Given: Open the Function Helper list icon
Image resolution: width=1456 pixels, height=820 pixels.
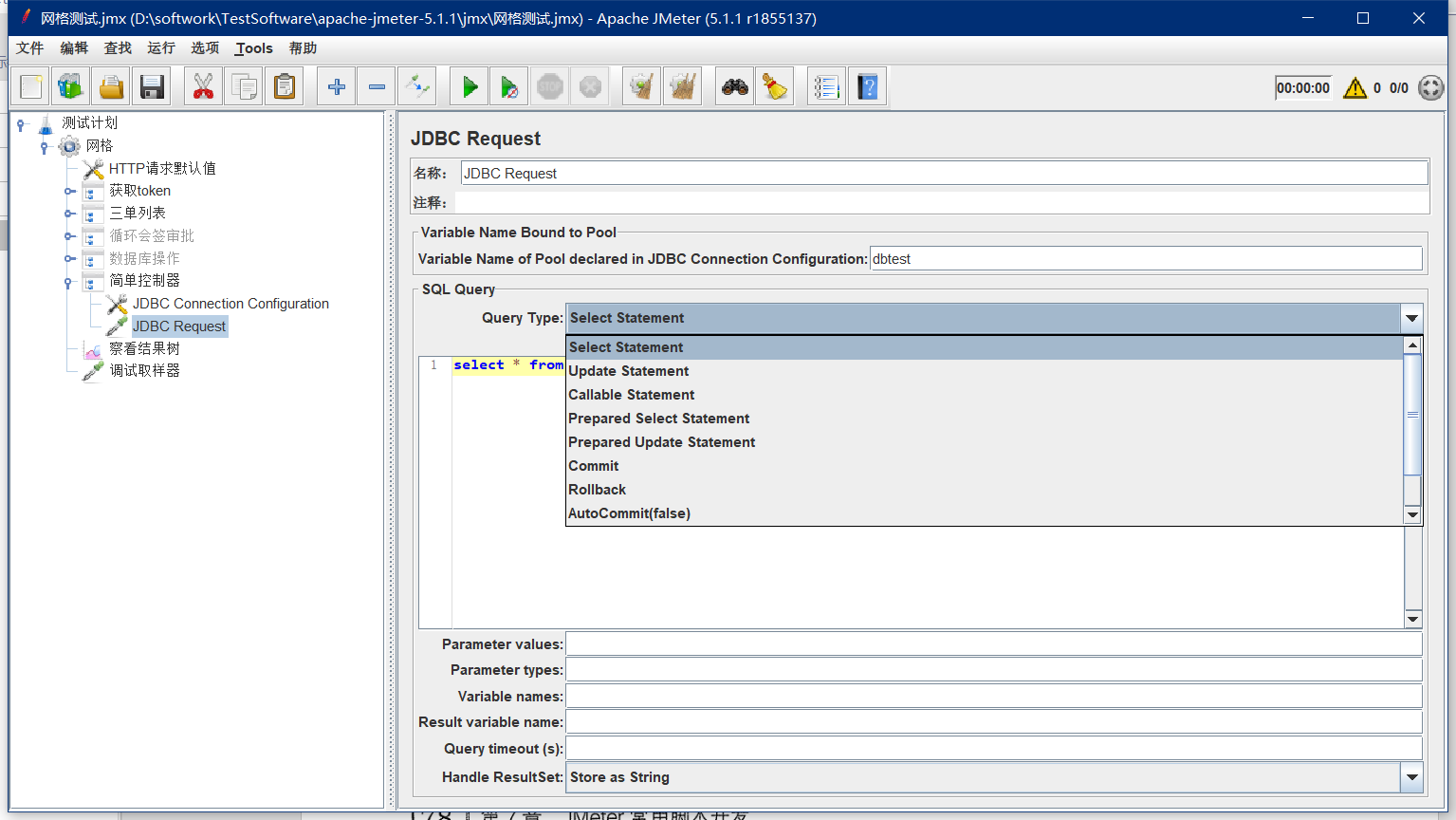Looking at the screenshot, I should (826, 87).
